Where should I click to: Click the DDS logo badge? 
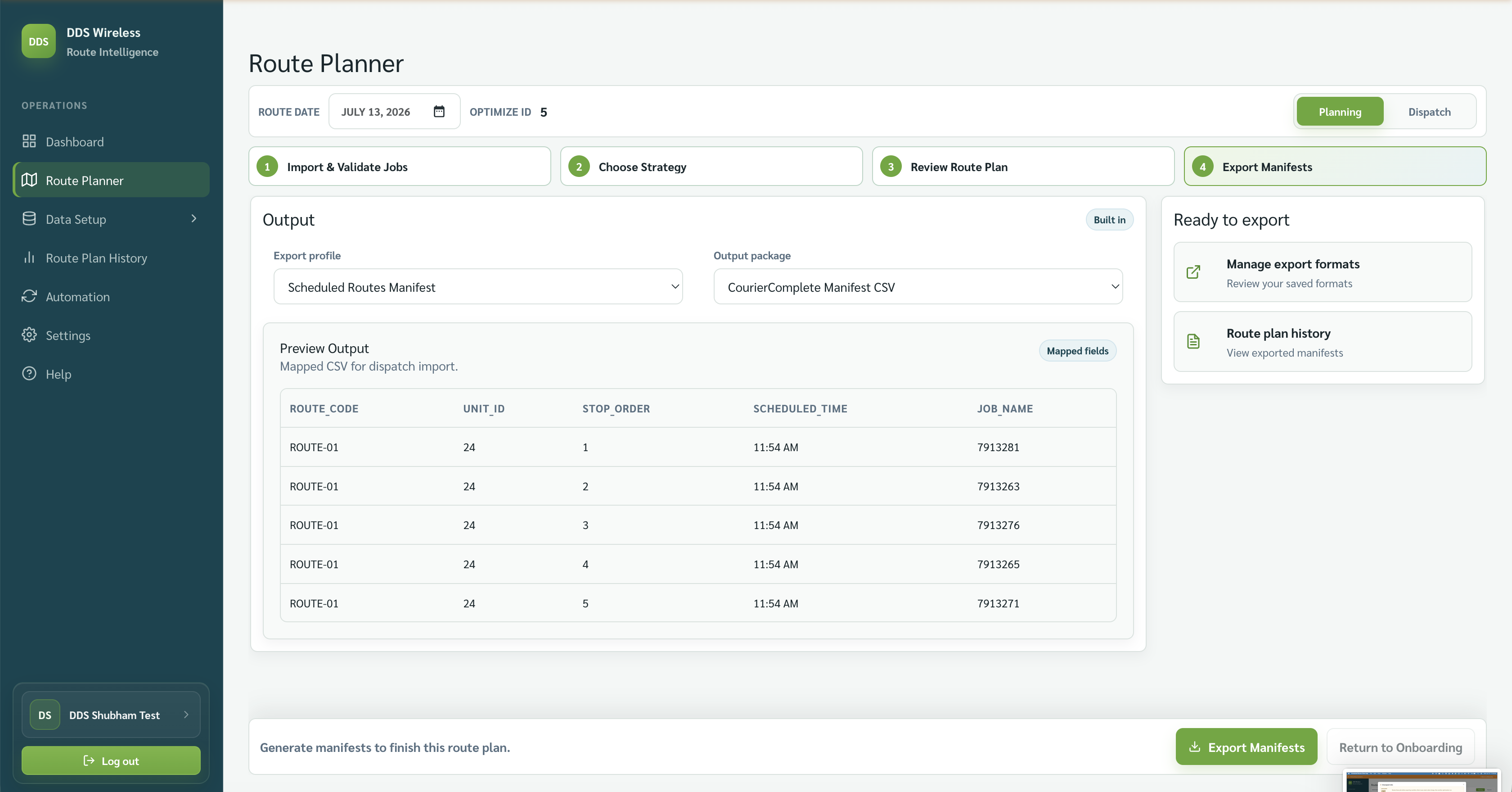39,41
